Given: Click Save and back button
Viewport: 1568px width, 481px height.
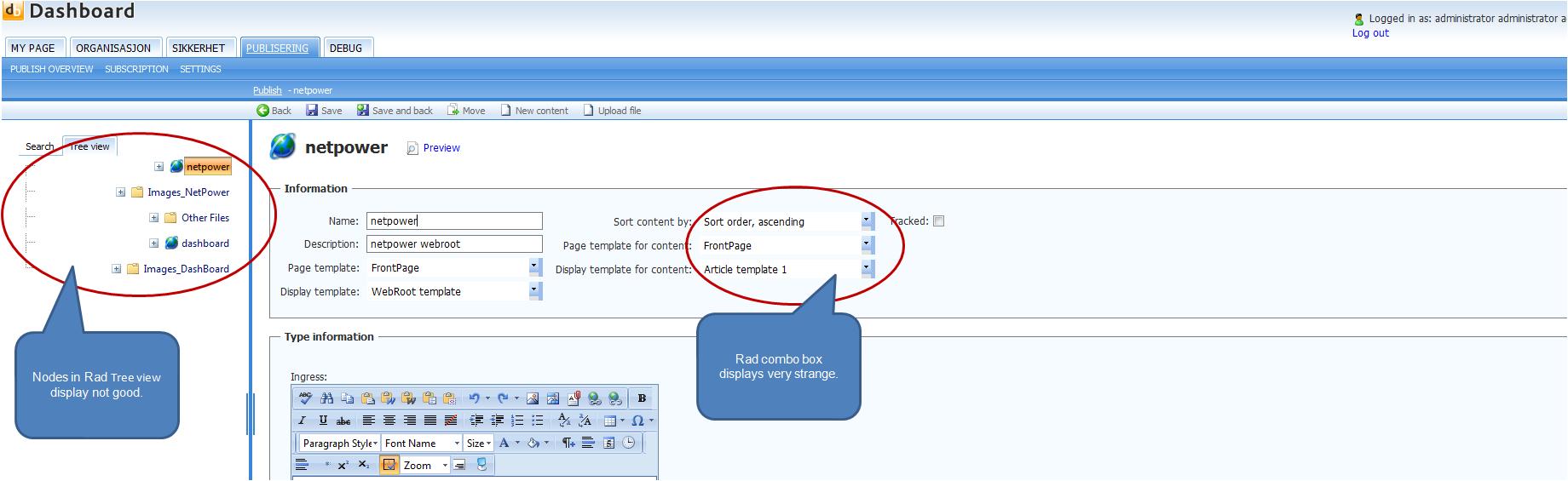Looking at the screenshot, I should [395, 111].
